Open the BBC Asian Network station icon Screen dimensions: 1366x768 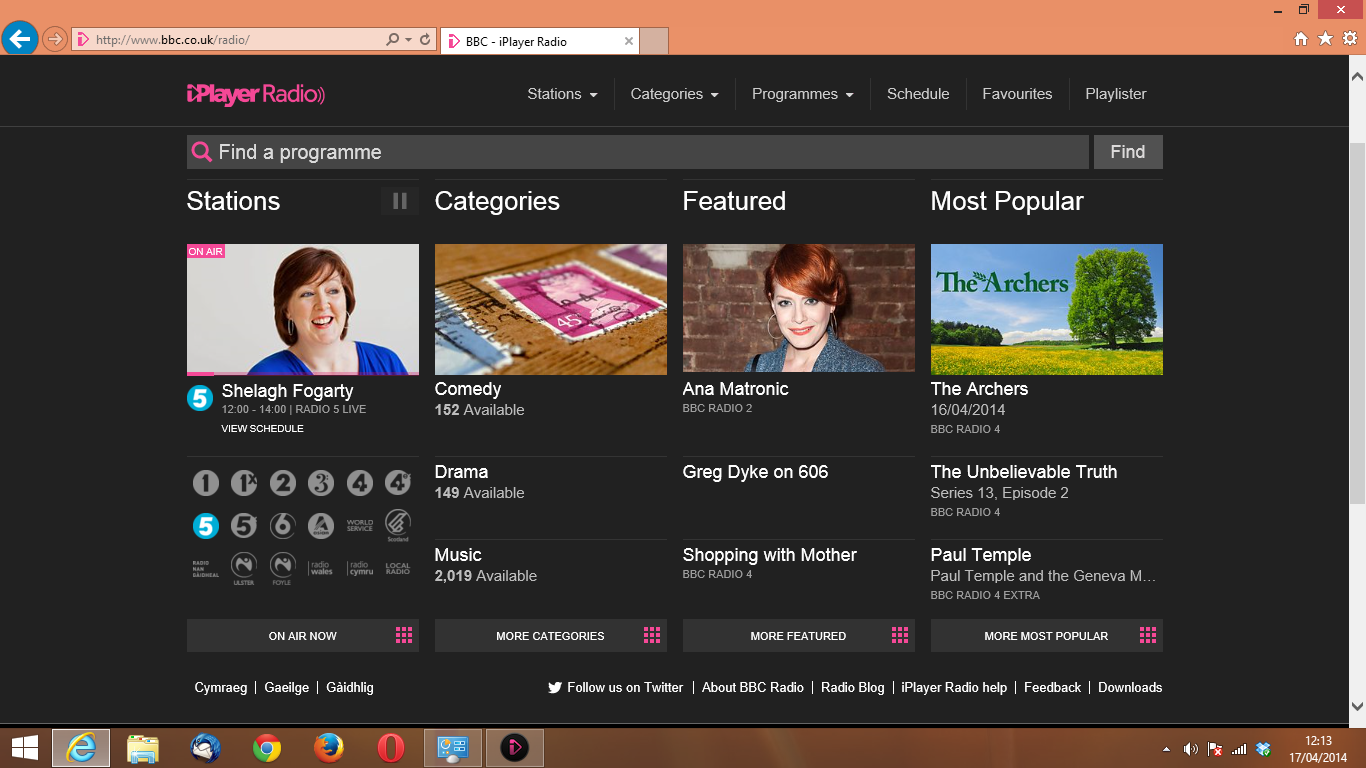320,525
